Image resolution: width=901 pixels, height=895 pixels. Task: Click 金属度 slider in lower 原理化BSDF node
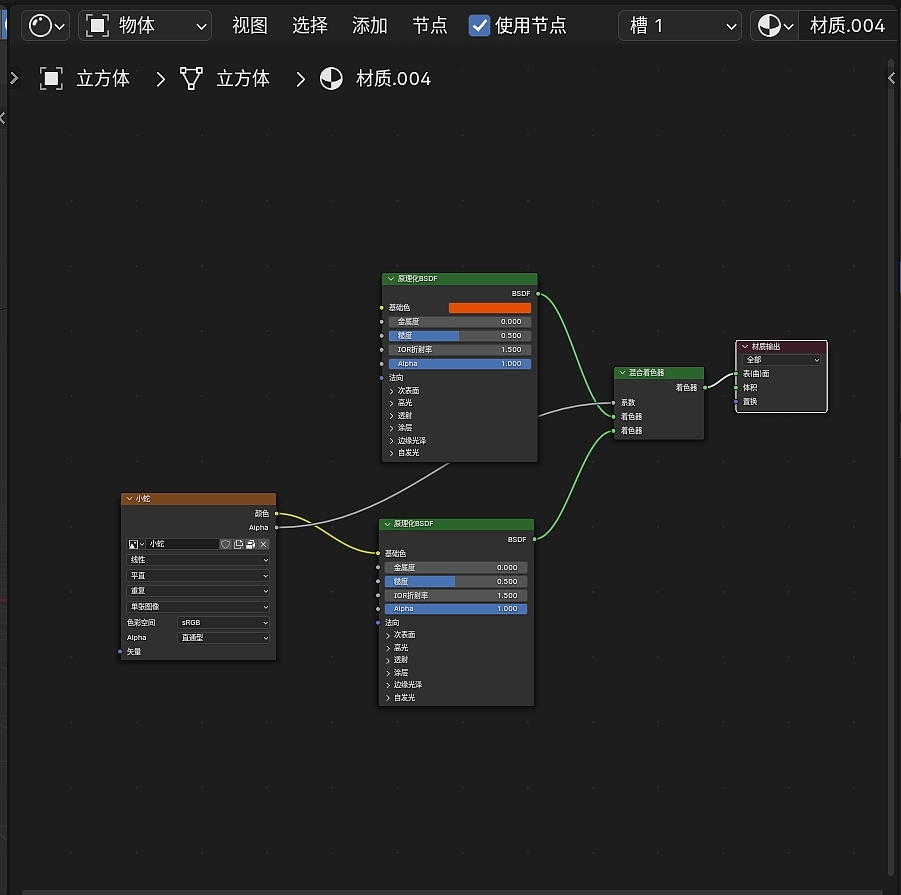[x=456, y=568]
